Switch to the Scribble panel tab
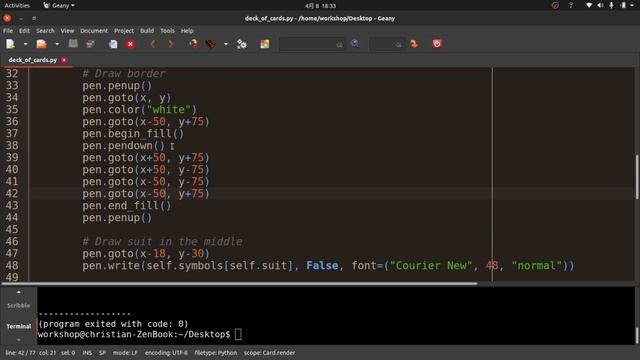 pyautogui.click(x=18, y=305)
